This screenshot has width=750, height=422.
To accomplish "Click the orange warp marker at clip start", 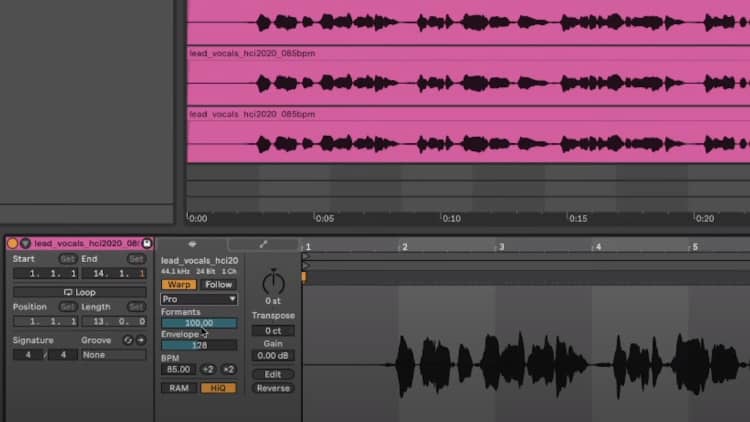I will tap(304, 277).
